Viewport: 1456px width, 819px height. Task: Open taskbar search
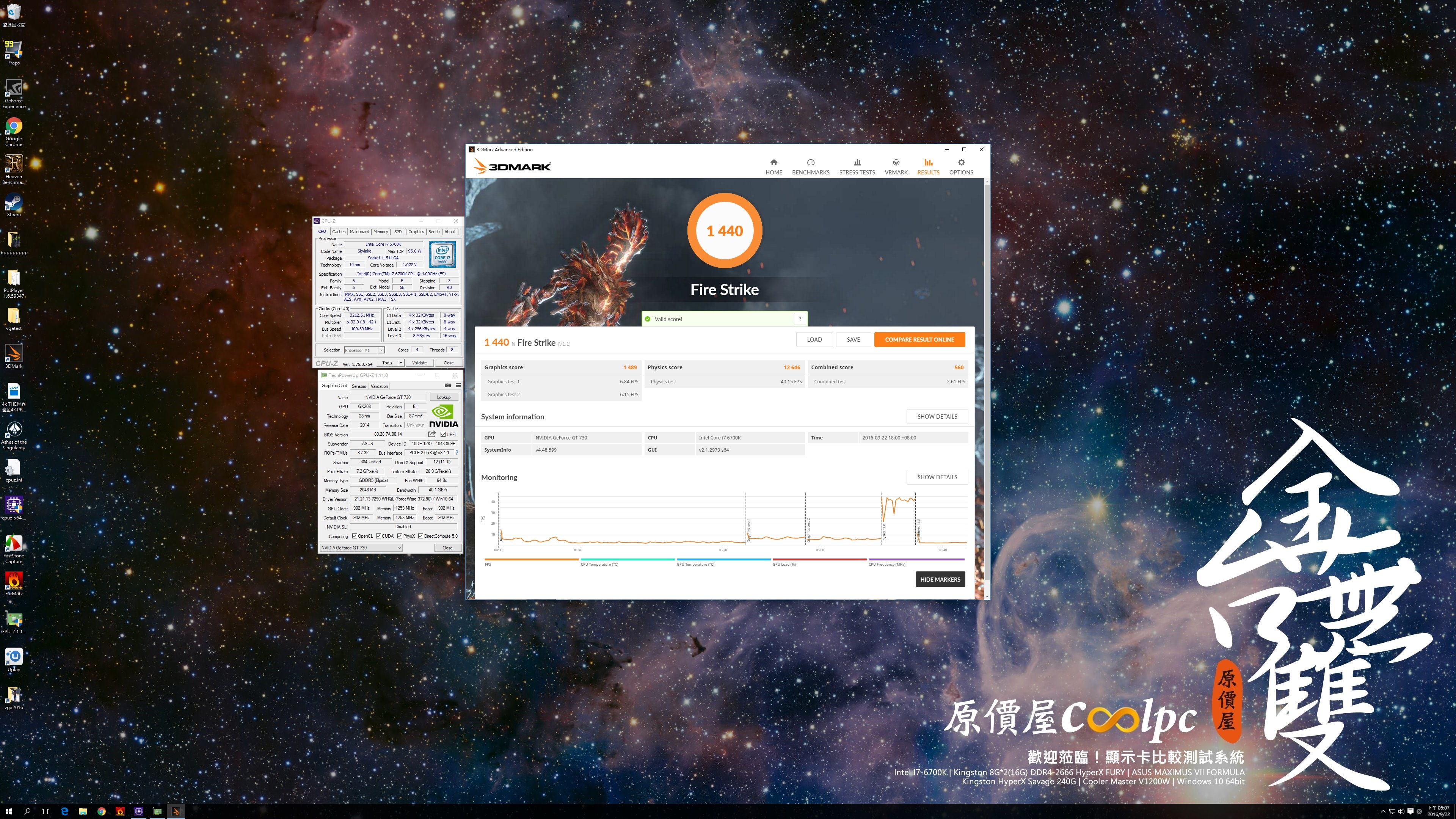pyautogui.click(x=27, y=811)
